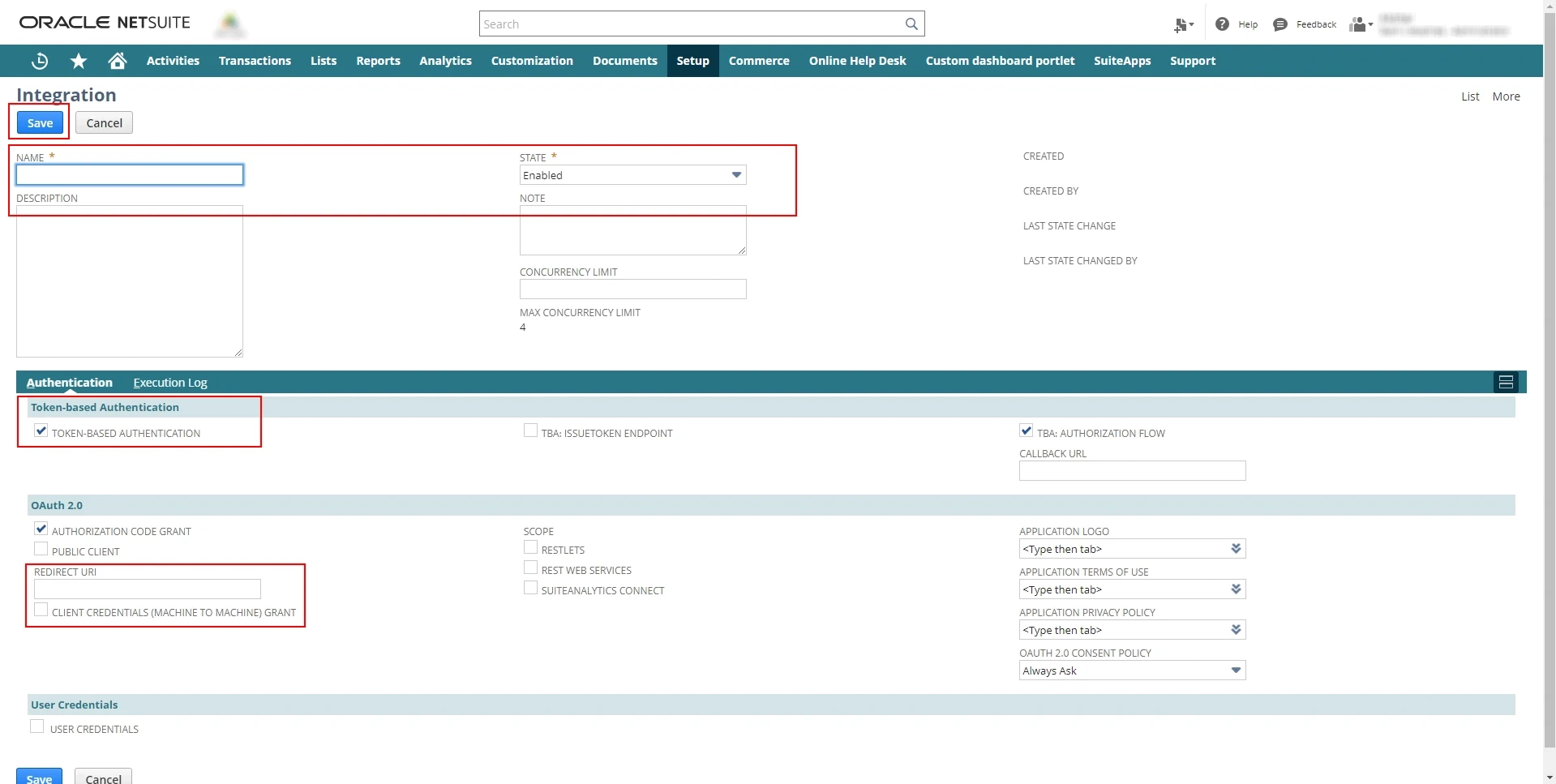The width and height of the screenshot is (1556, 784).
Task: Check the REST Web Services checkbox
Action: [x=530, y=568]
